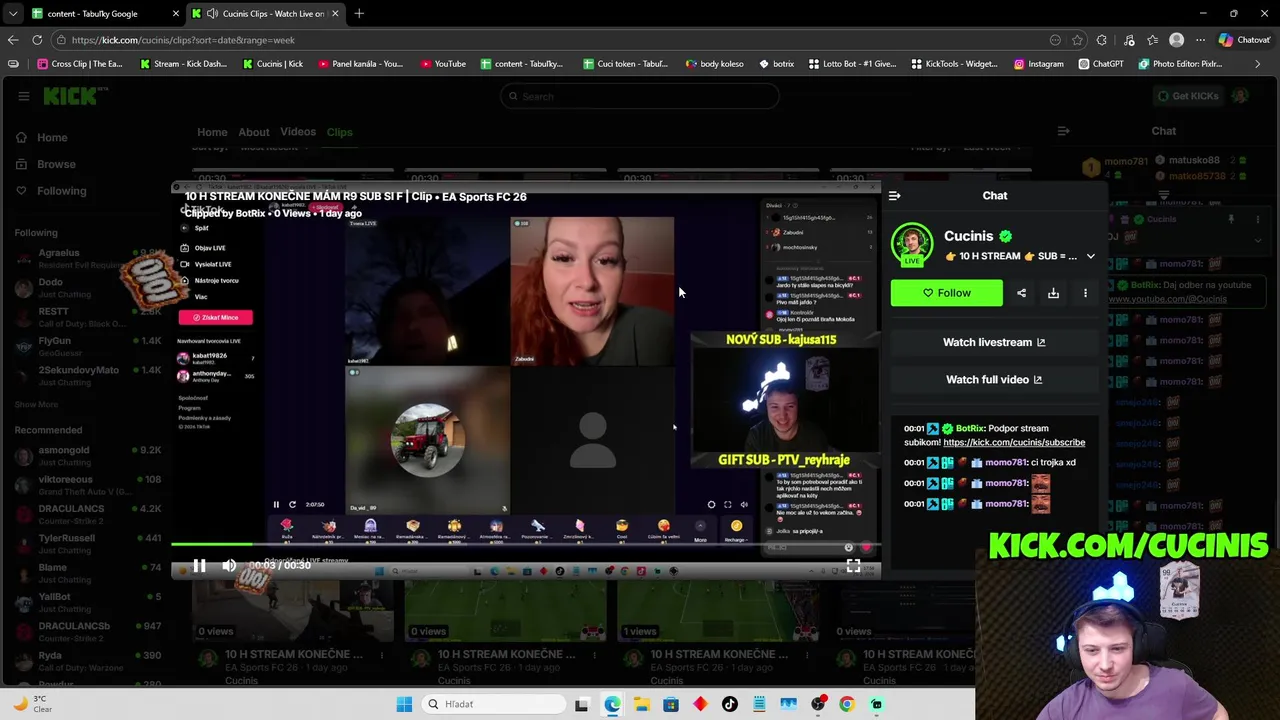Screen dimensions: 1280x720
Task: Share the clip with share icon
Action: (1021, 293)
